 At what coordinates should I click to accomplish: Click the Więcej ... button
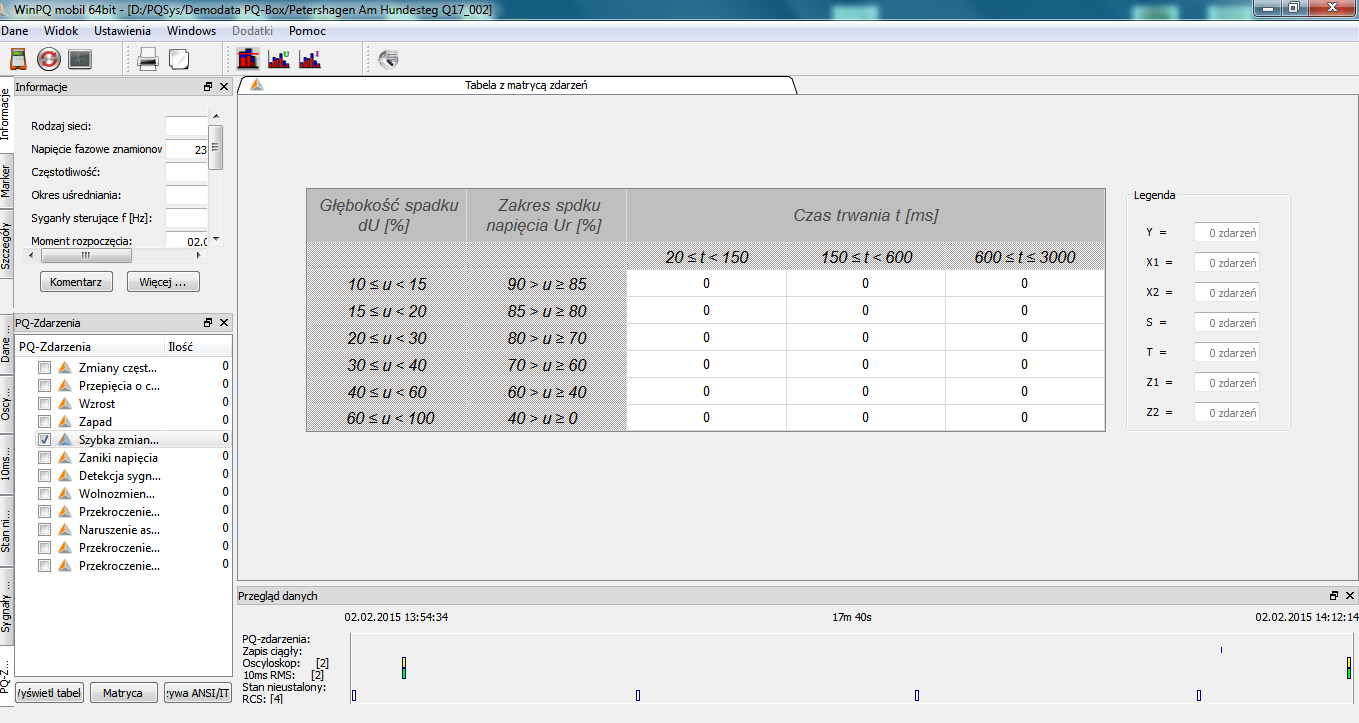[x=163, y=282]
